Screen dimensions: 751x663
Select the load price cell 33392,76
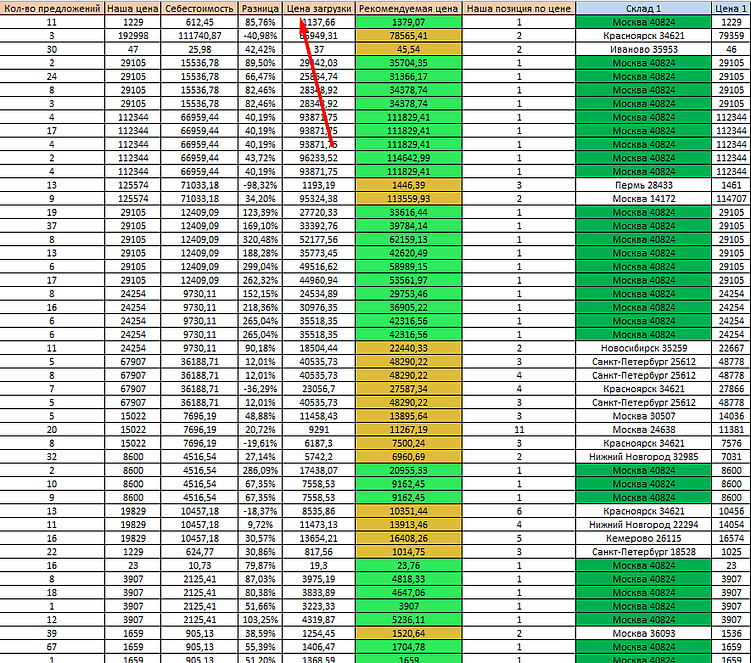pyautogui.click(x=319, y=226)
